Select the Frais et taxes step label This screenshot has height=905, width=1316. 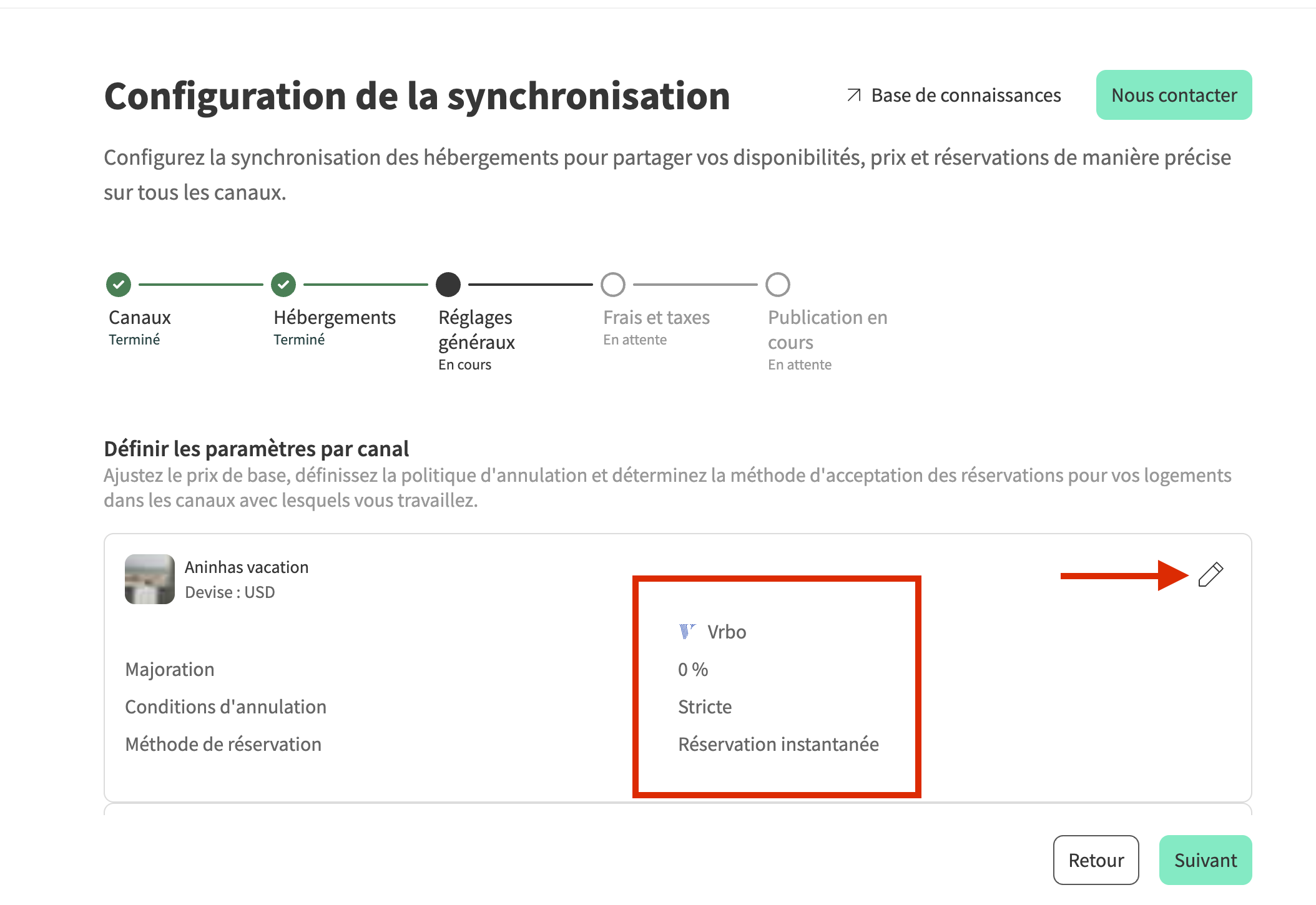pos(656,318)
